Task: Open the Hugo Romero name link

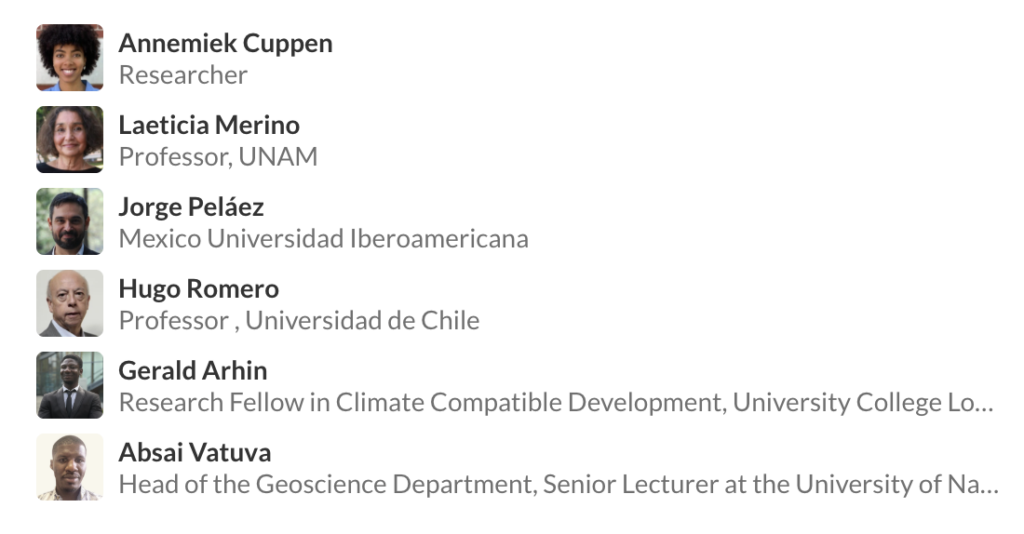Action: tap(198, 290)
